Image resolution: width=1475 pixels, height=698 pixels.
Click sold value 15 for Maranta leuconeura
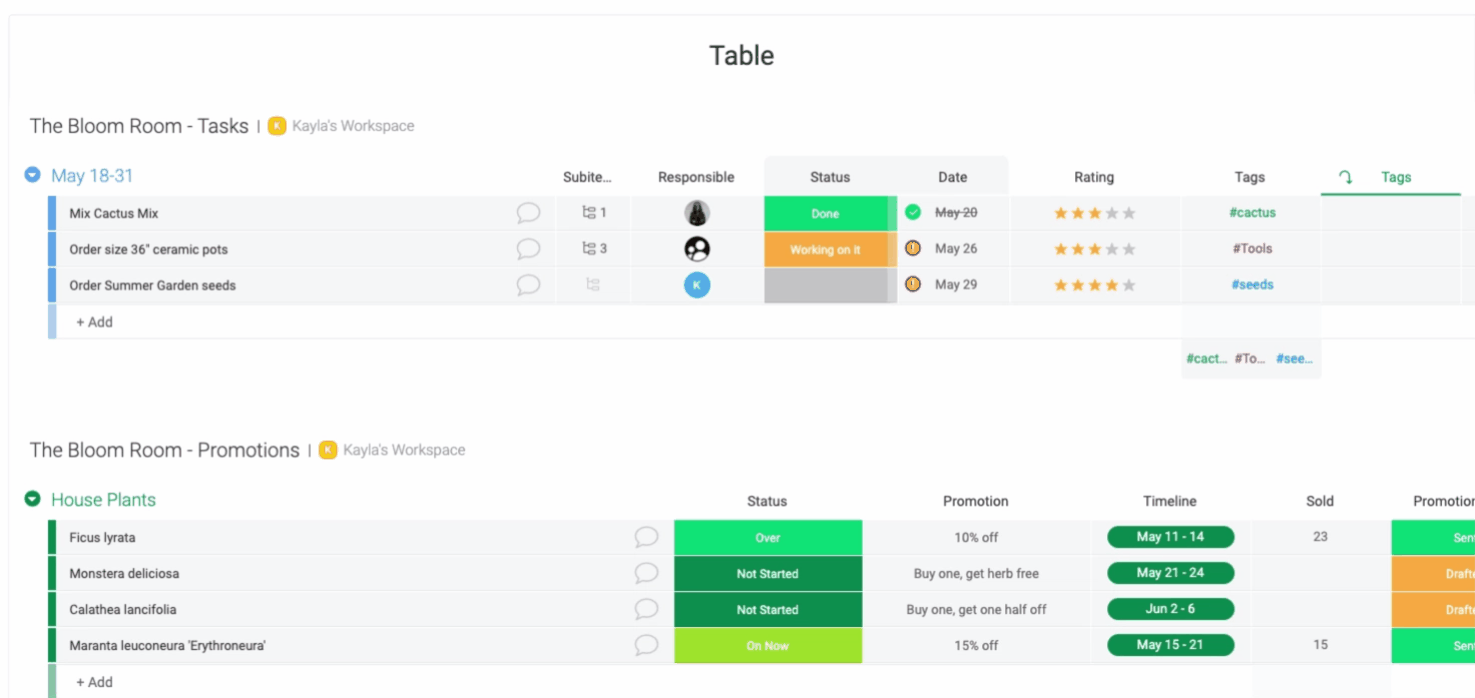point(1320,644)
